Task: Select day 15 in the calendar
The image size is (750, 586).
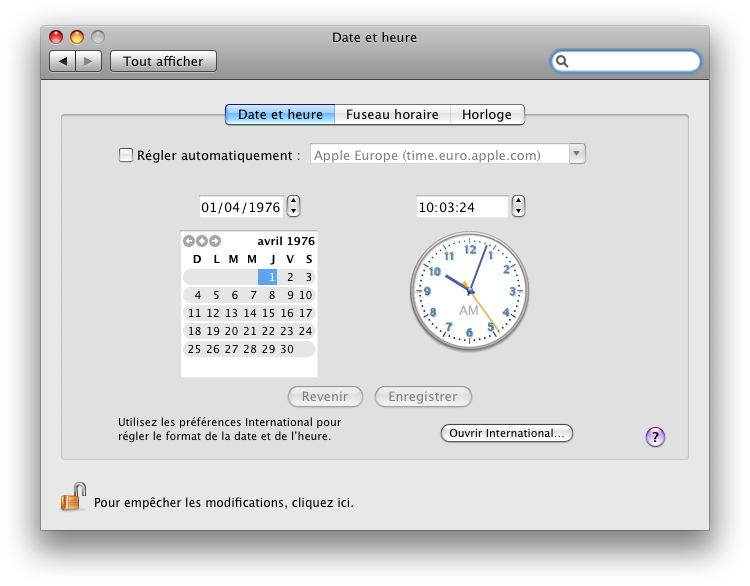Action: pyautogui.click(x=268, y=313)
